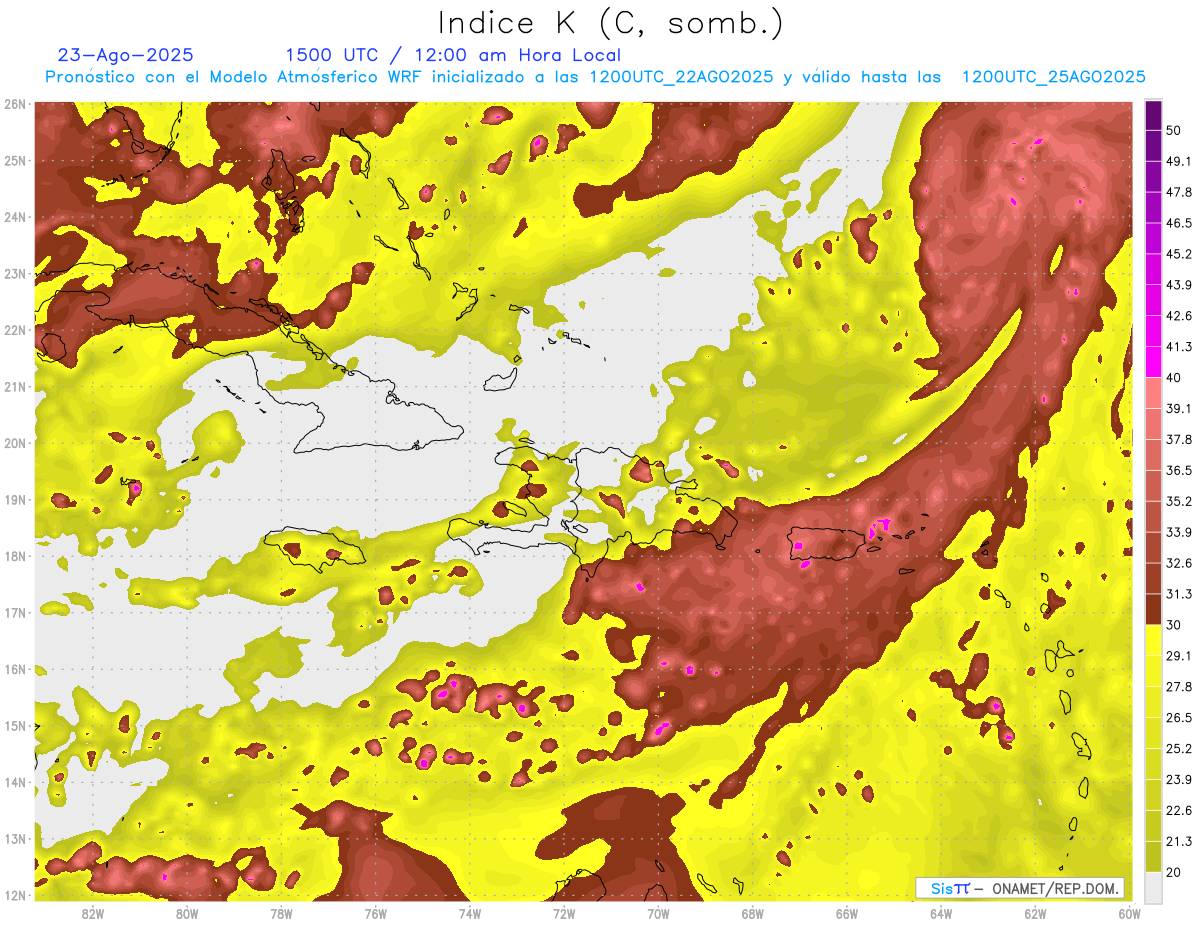Click the "42.6" color scale value
Viewport: 1200px width, 927px height.
coord(1179,316)
